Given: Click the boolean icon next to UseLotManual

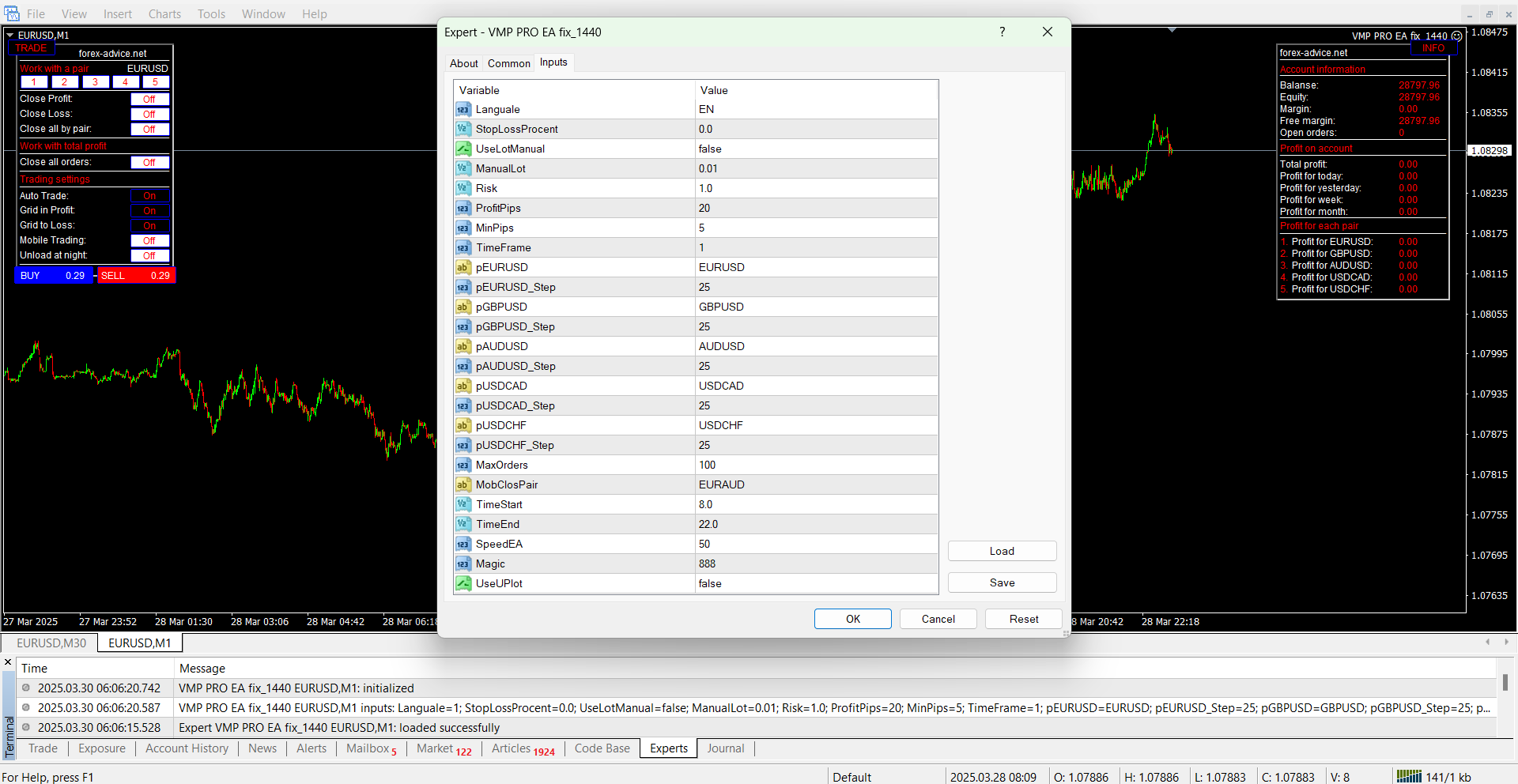Looking at the screenshot, I should pyautogui.click(x=463, y=149).
